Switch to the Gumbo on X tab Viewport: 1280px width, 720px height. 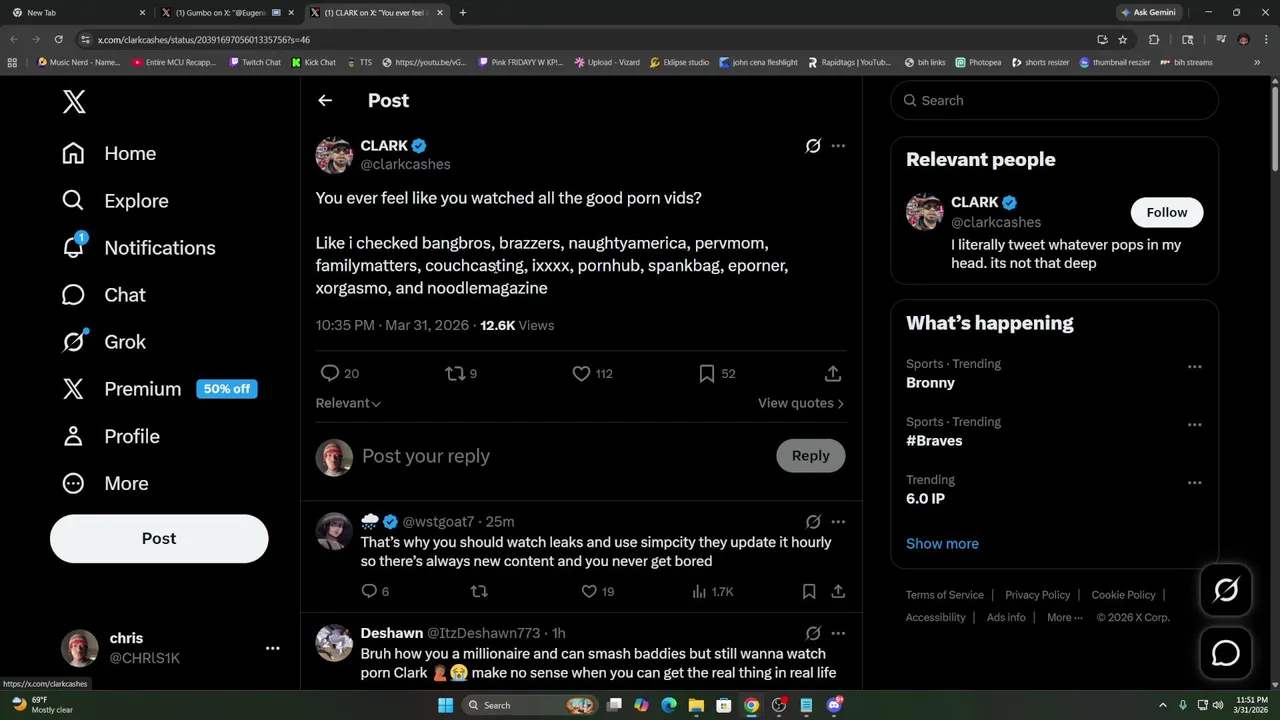click(228, 13)
